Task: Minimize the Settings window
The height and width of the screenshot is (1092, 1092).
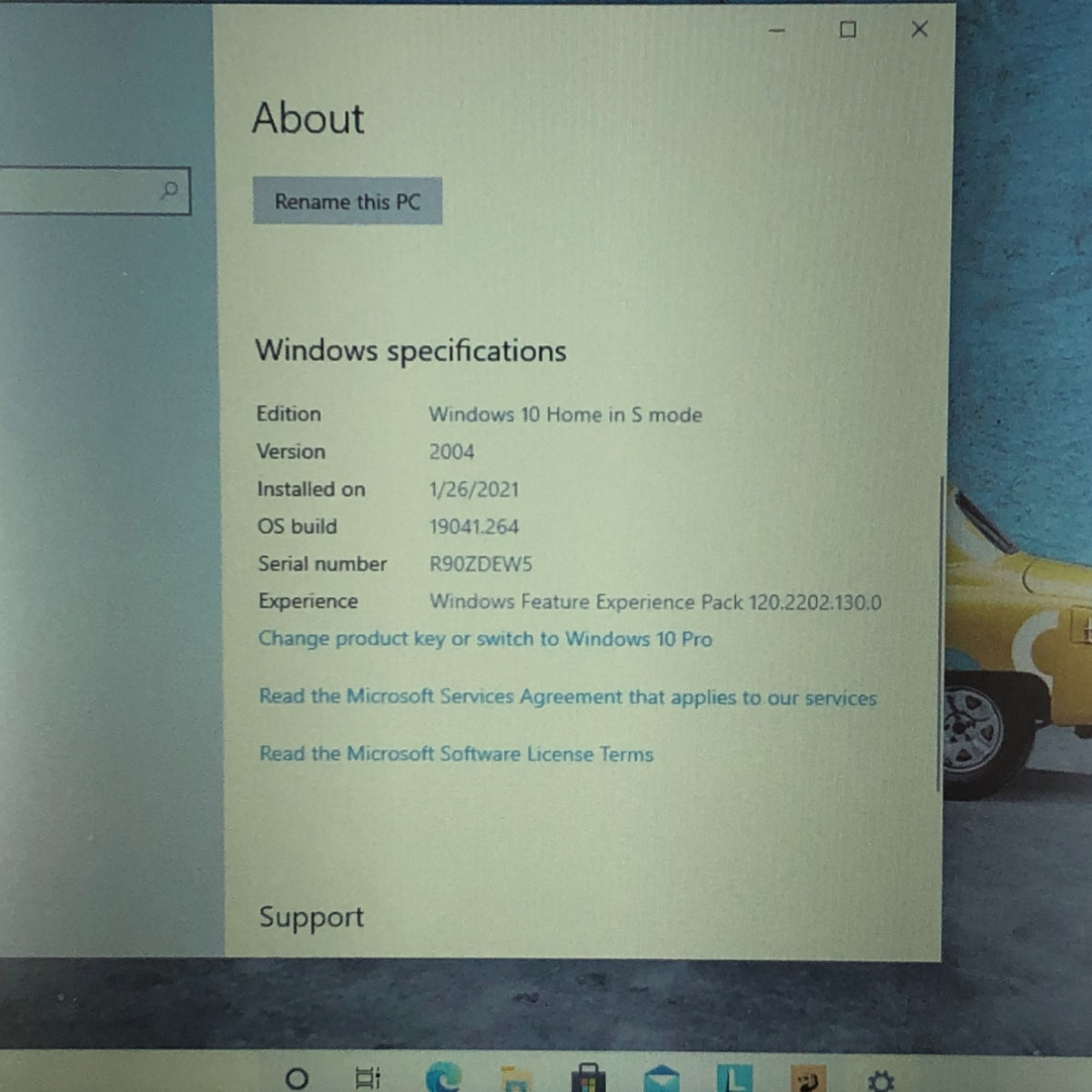Action: 776,30
